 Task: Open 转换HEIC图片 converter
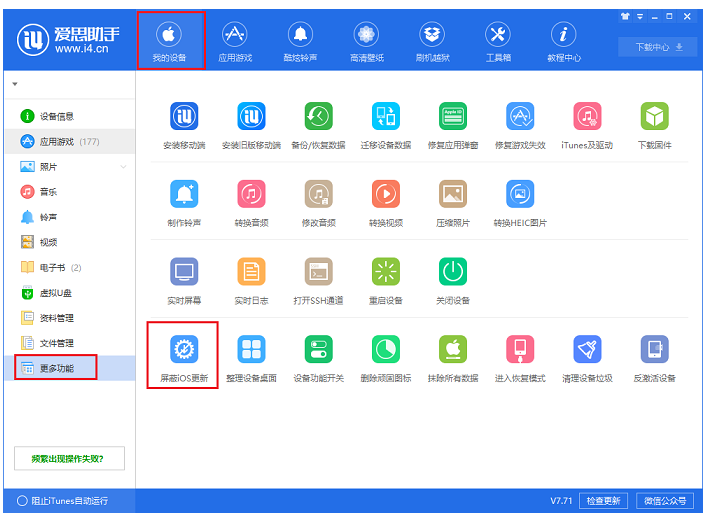click(520, 194)
